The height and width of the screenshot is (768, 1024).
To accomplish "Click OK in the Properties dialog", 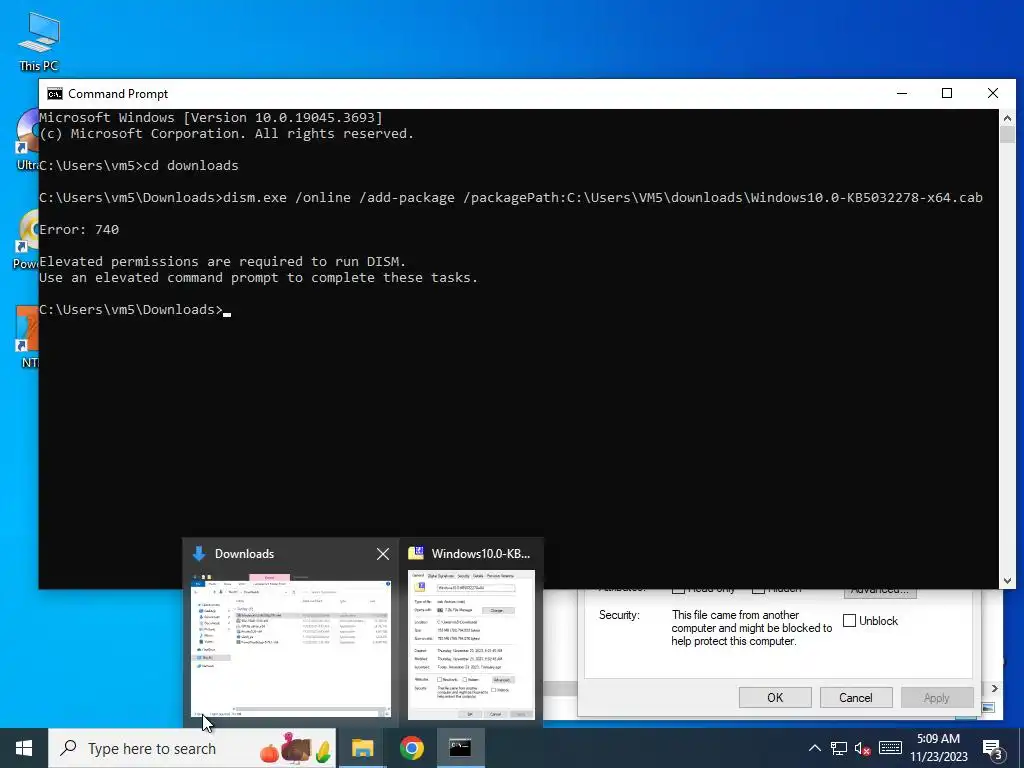I will point(775,697).
